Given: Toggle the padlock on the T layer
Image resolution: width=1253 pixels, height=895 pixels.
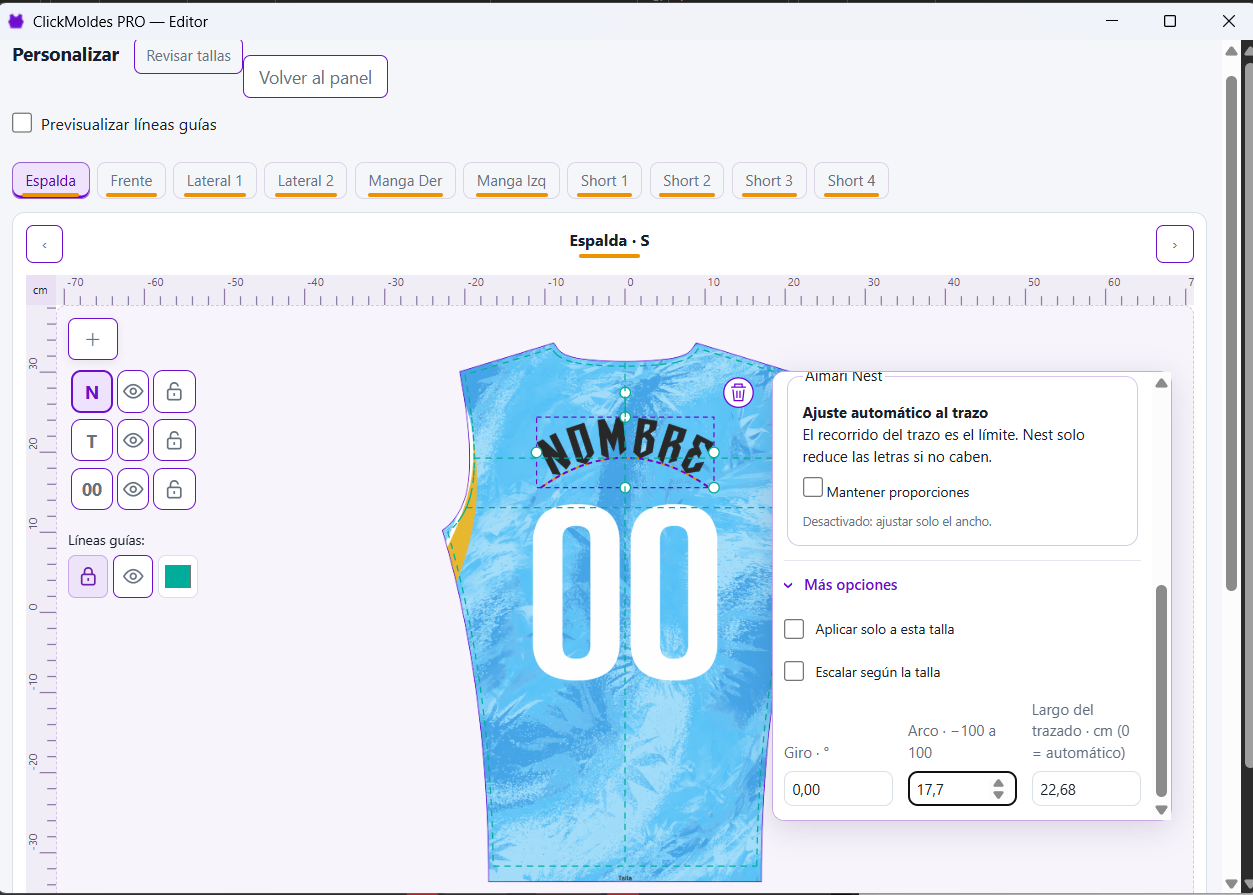Looking at the screenshot, I should [x=174, y=440].
